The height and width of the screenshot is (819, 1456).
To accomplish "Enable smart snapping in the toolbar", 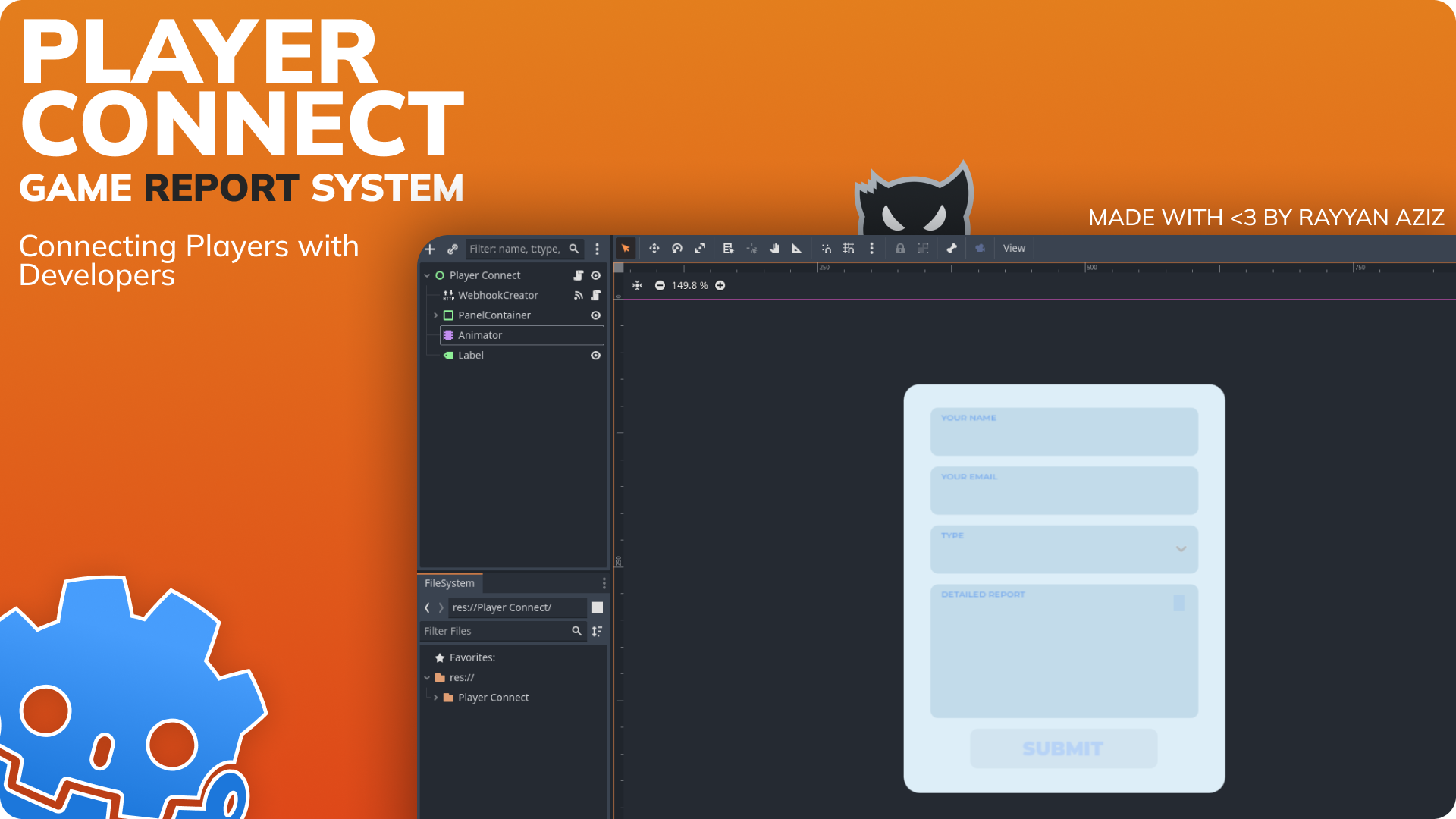I will tap(826, 248).
